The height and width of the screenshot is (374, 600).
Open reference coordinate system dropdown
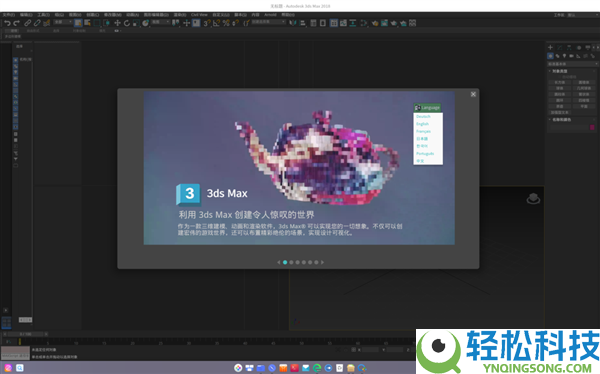pos(160,22)
